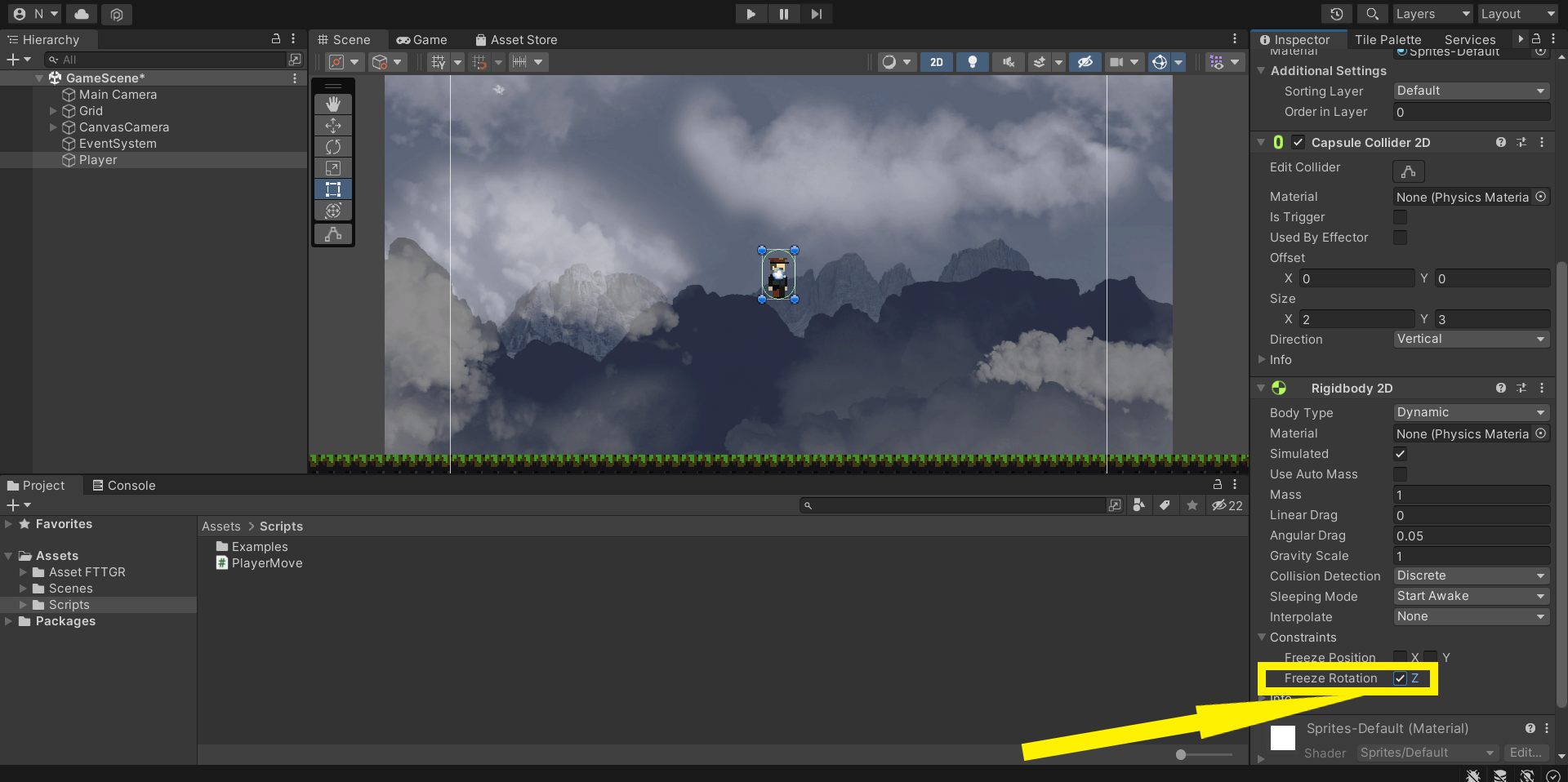Click the global search magnifier icon

(x=1372, y=14)
